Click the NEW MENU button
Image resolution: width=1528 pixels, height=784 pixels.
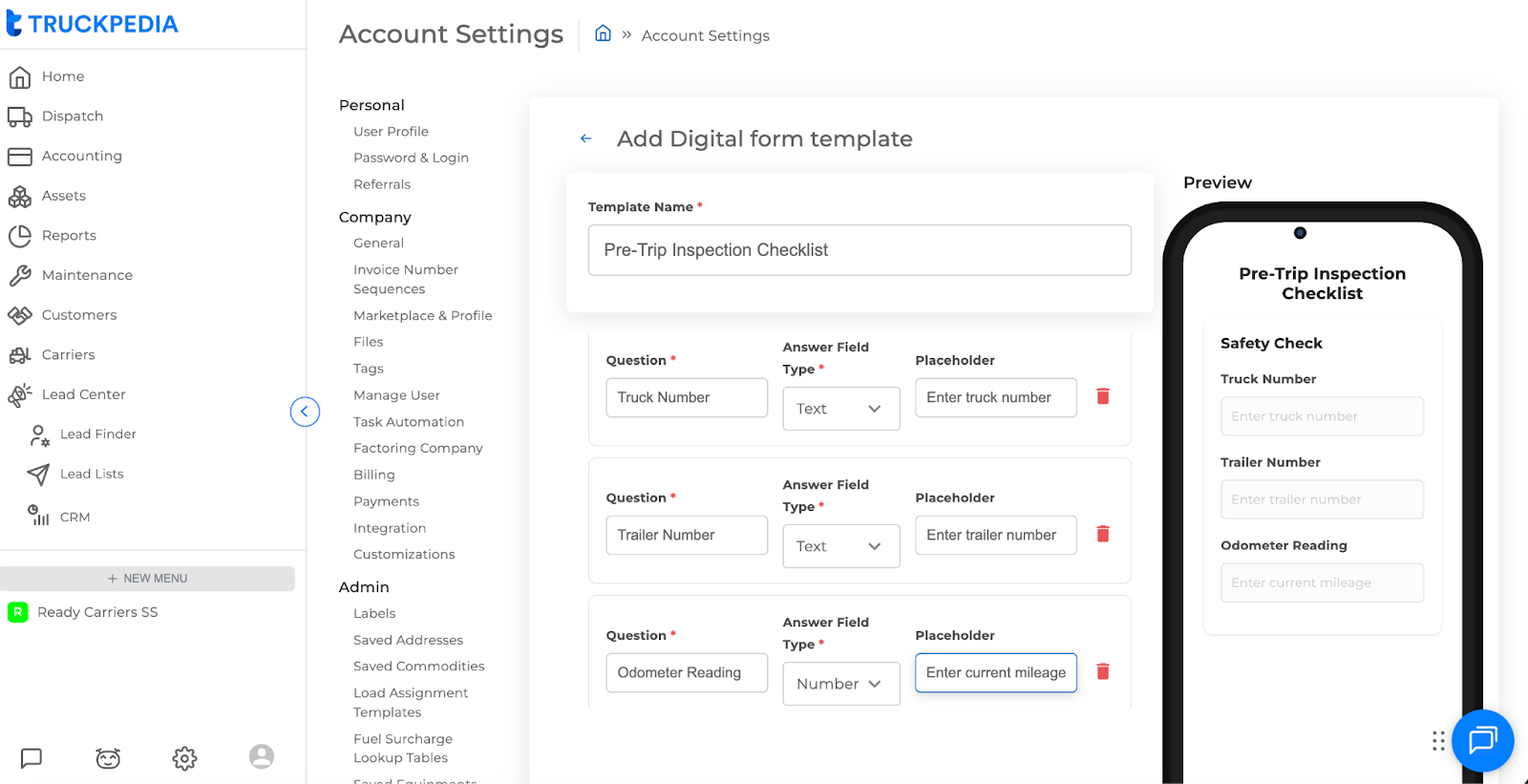[x=147, y=579]
